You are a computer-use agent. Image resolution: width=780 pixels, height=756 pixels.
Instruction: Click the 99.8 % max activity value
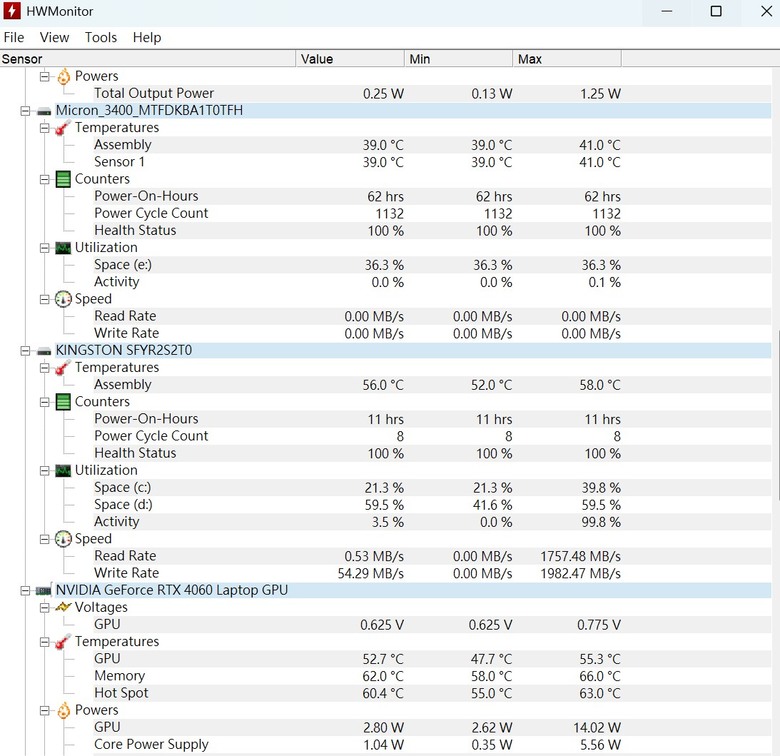coord(601,522)
